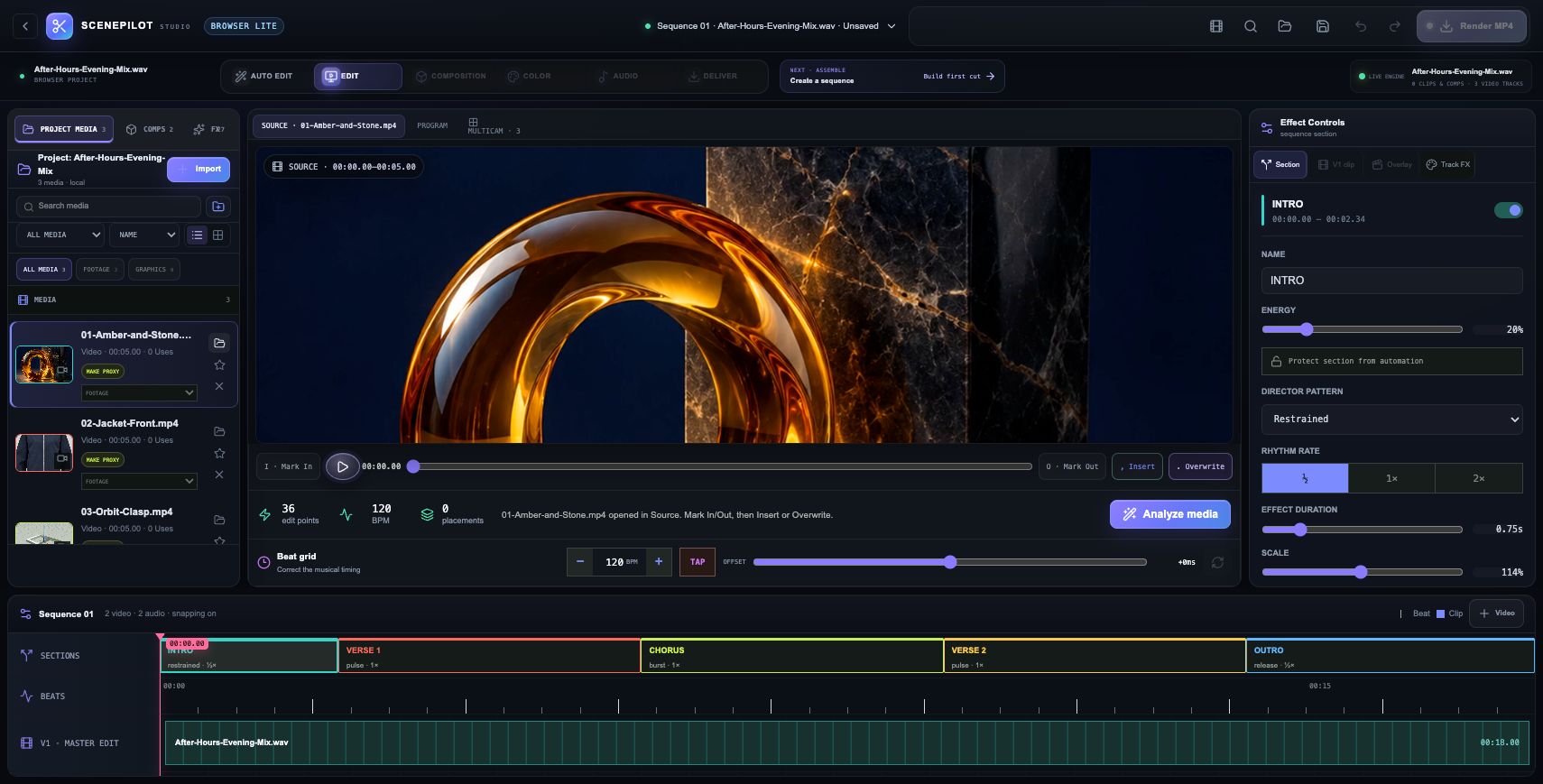Image resolution: width=1543 pixels, height=784 pixels.
Task: Switch media browser to grid view
Action: (217, 235)
